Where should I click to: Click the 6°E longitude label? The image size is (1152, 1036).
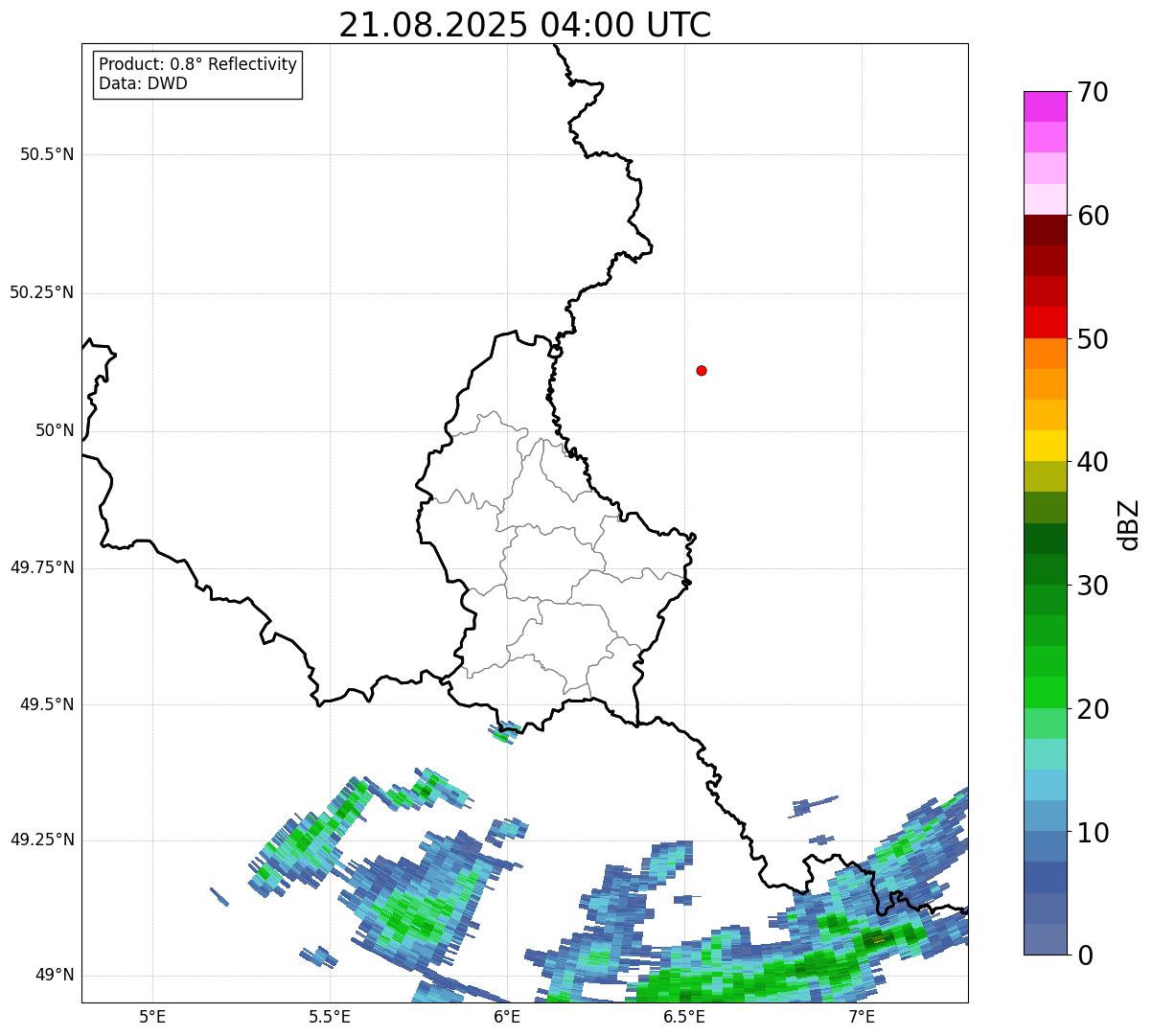coord(507,1016)
